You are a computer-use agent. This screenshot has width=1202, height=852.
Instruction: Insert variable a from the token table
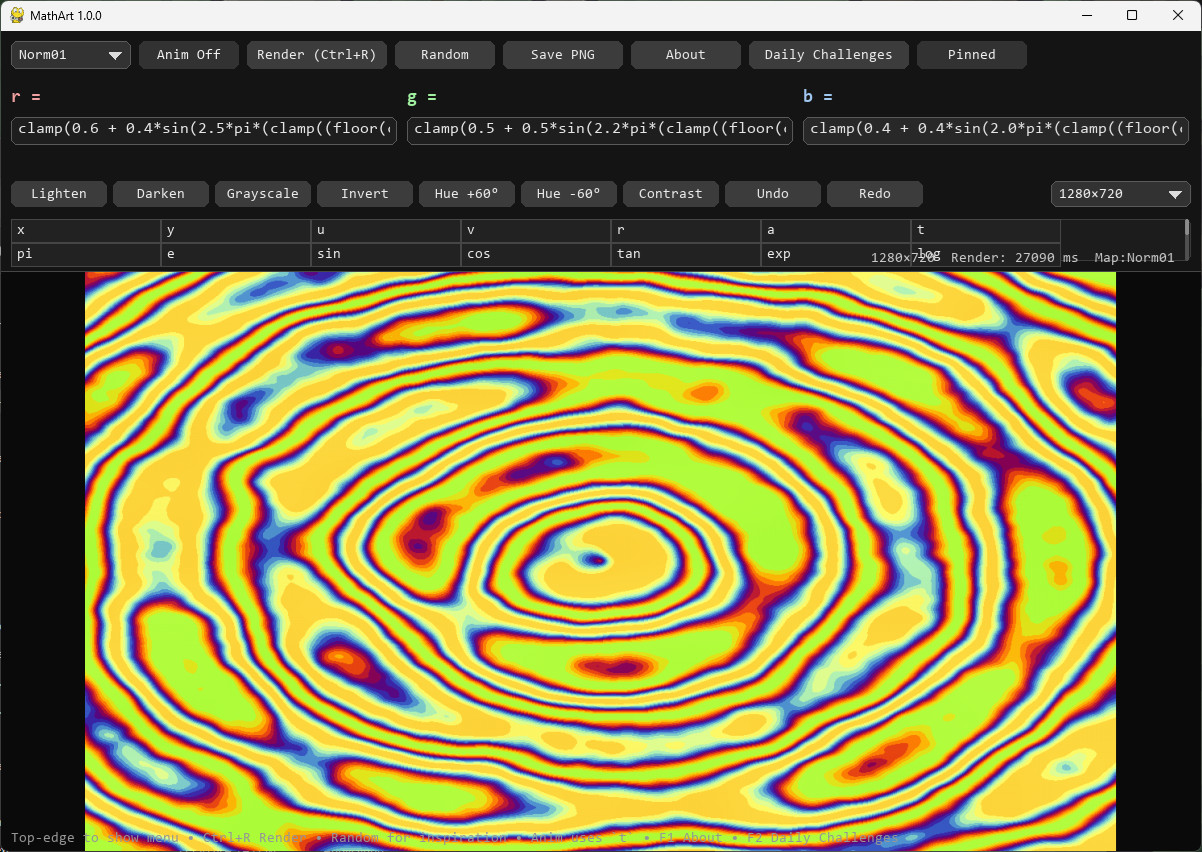[836, 231]
